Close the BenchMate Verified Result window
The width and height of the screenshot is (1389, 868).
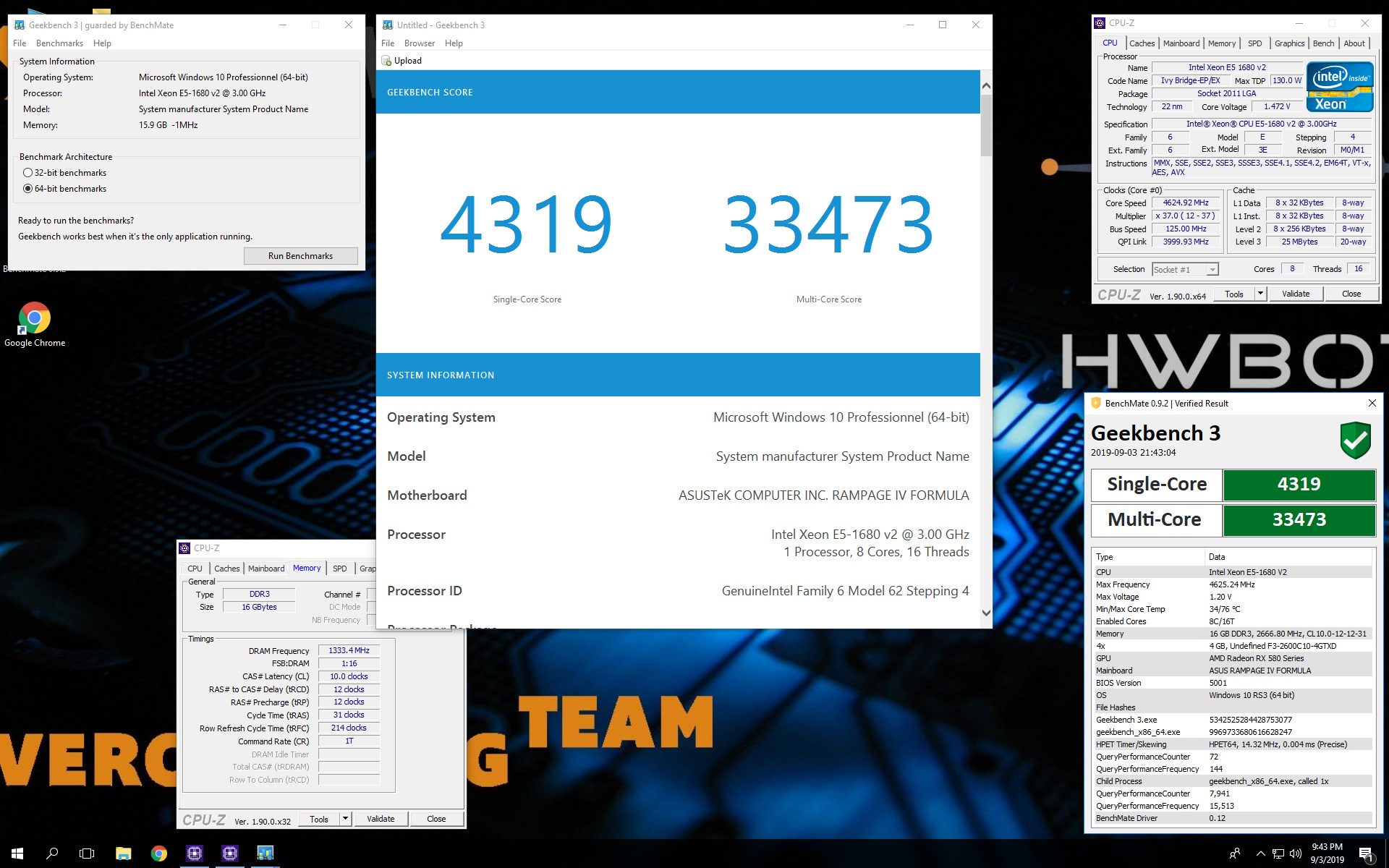[1372, 403]
